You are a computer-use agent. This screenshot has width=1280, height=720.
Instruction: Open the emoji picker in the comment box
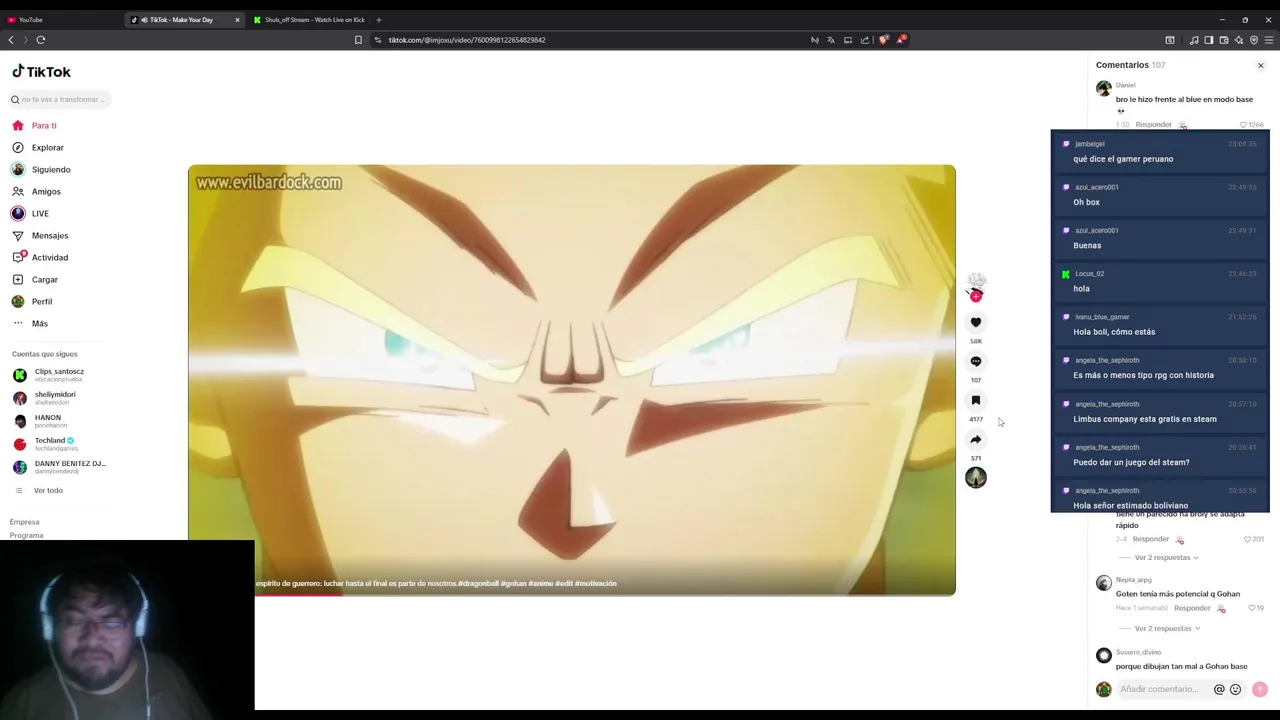click(x=1235, y=689)
